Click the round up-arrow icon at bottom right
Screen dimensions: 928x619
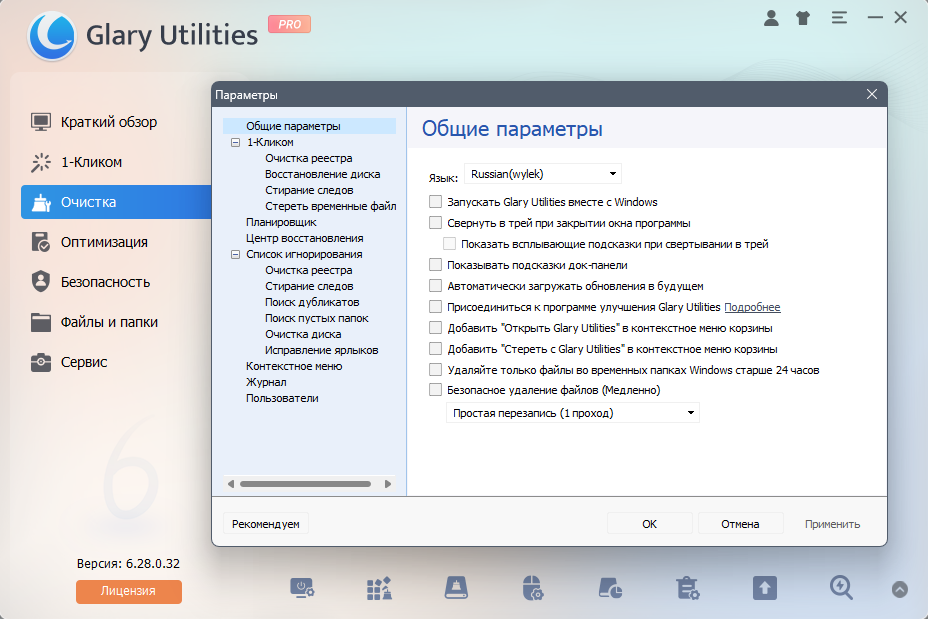(900, 589)
